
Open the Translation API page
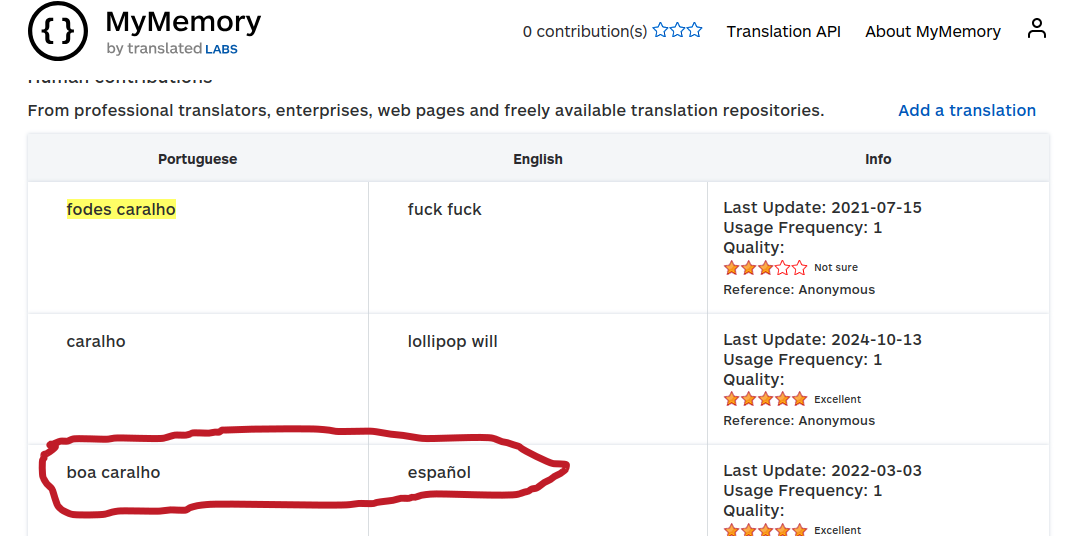[783, 31]
